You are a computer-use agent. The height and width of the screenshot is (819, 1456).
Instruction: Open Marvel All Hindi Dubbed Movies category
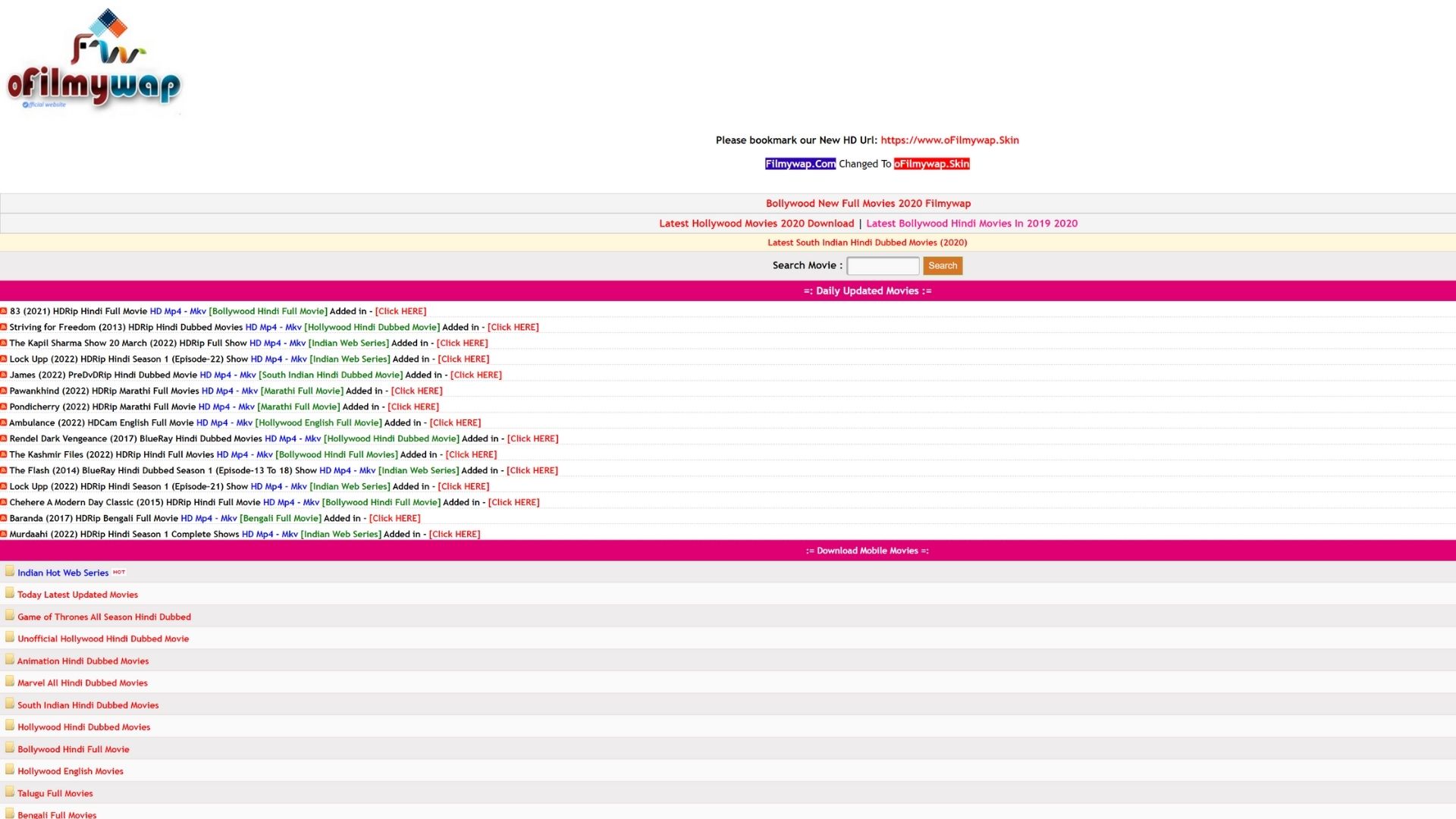tap(82, 682)
